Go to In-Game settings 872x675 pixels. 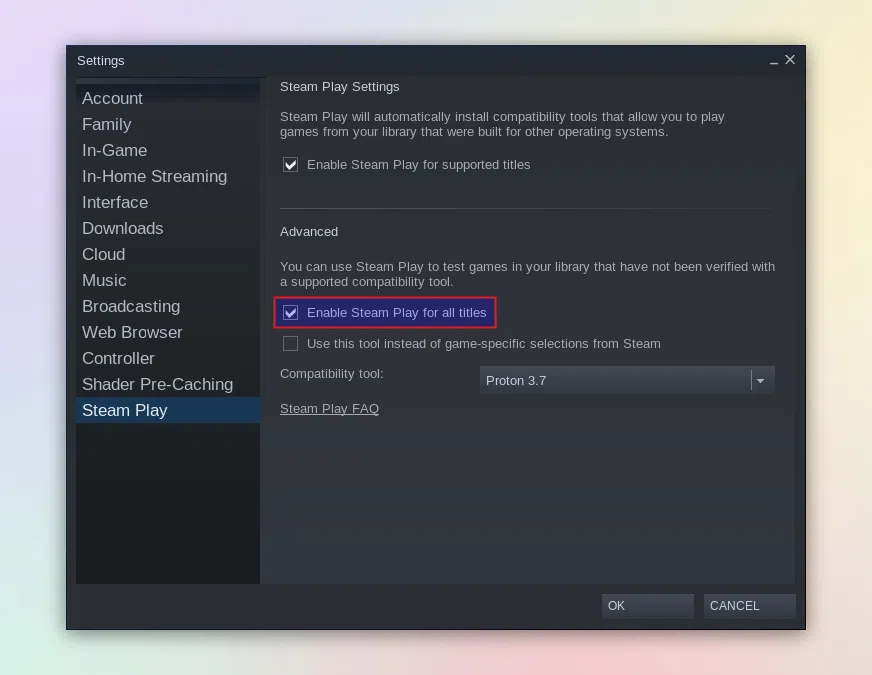click(168, 151)
